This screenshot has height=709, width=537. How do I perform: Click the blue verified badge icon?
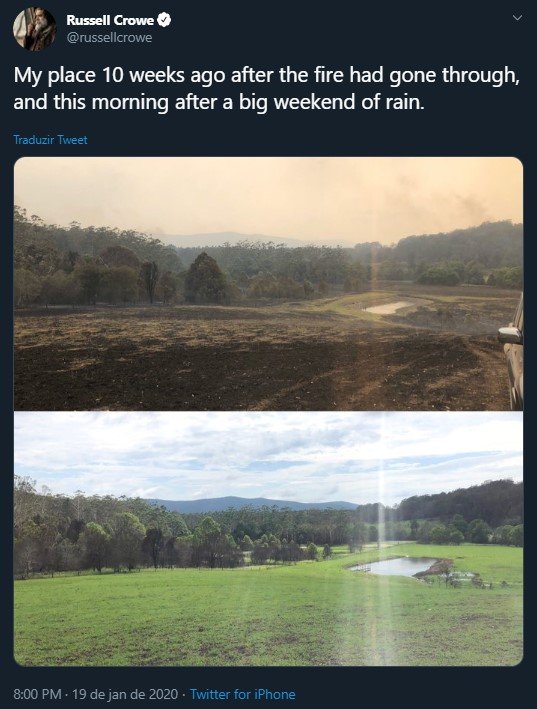164,20
